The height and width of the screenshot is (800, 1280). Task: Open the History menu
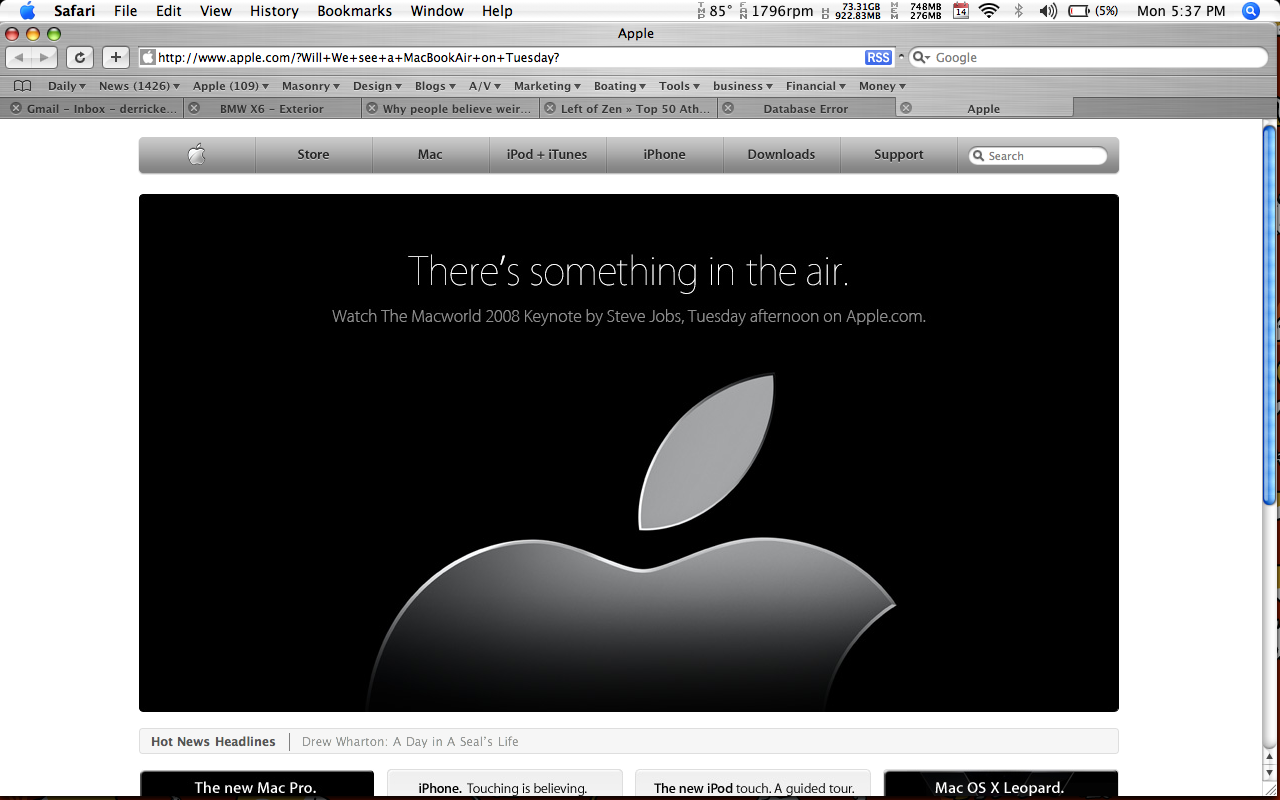click(x=274, y=11)
